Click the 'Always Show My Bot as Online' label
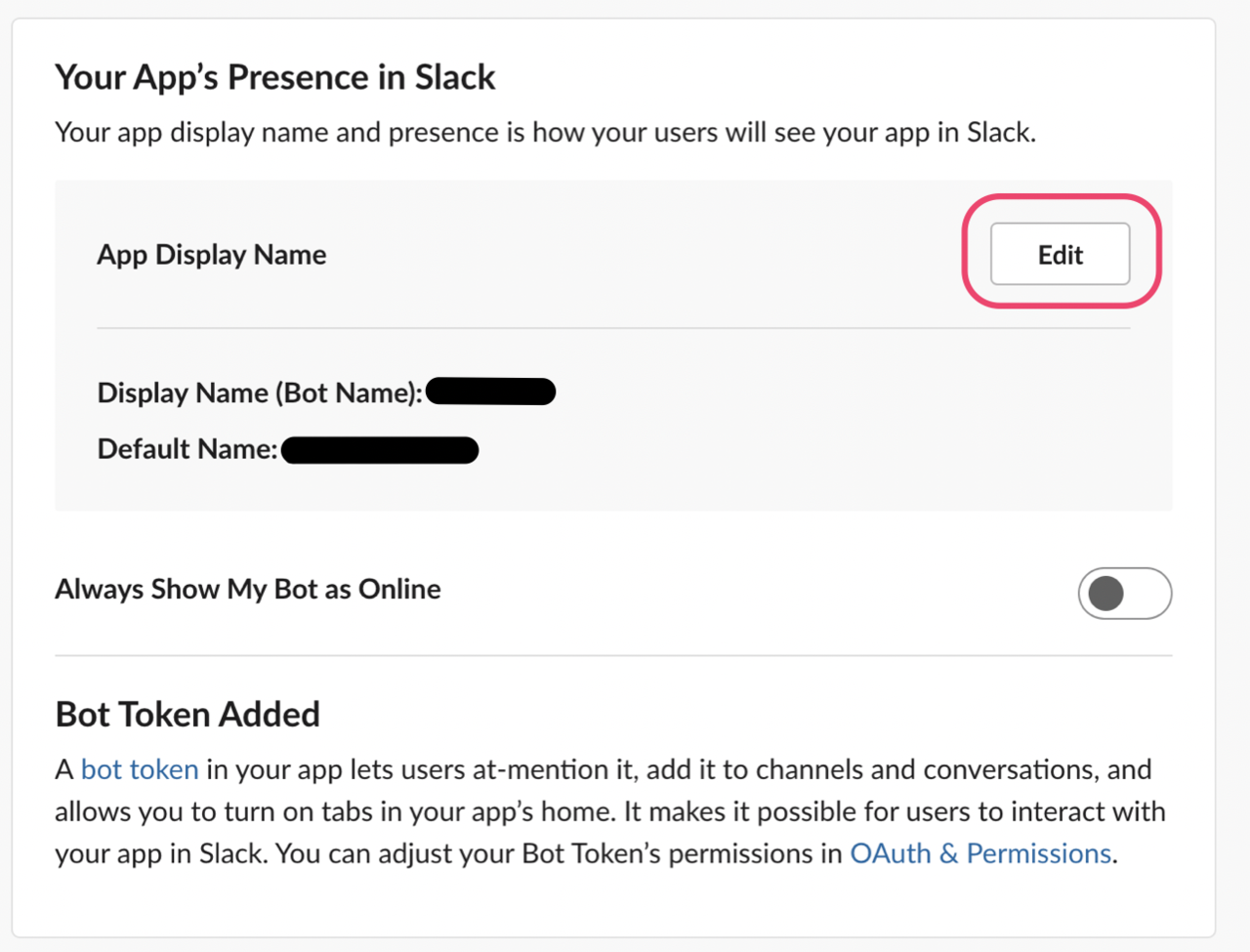Viewport: 1250px width, 952px height. [x=248, y=589]
